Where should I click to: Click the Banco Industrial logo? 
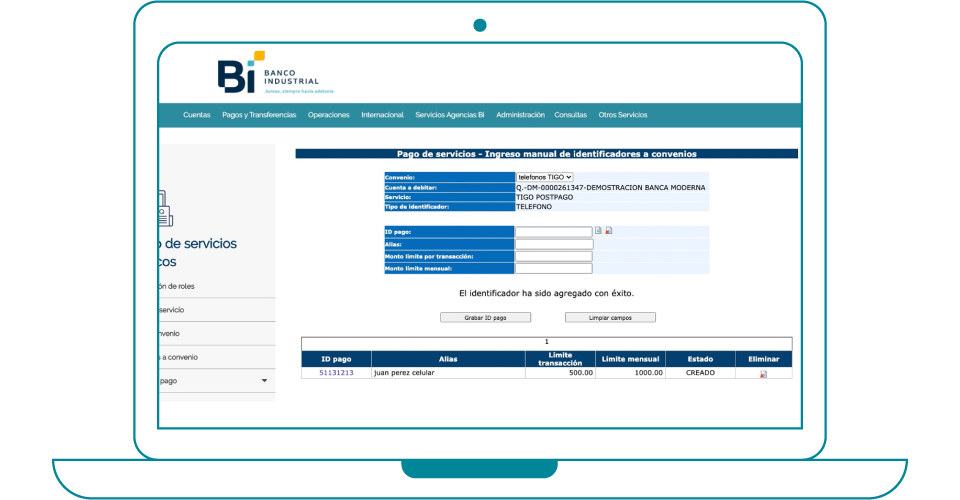[267, 73]
